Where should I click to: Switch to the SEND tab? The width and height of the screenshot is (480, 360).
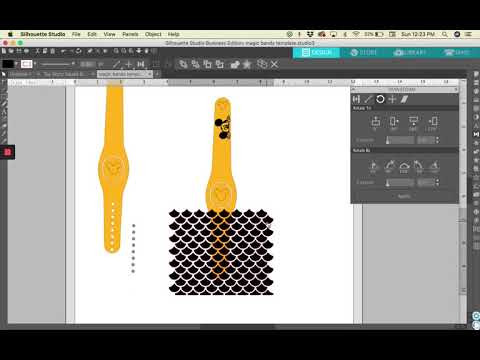(x=456, y=53)
